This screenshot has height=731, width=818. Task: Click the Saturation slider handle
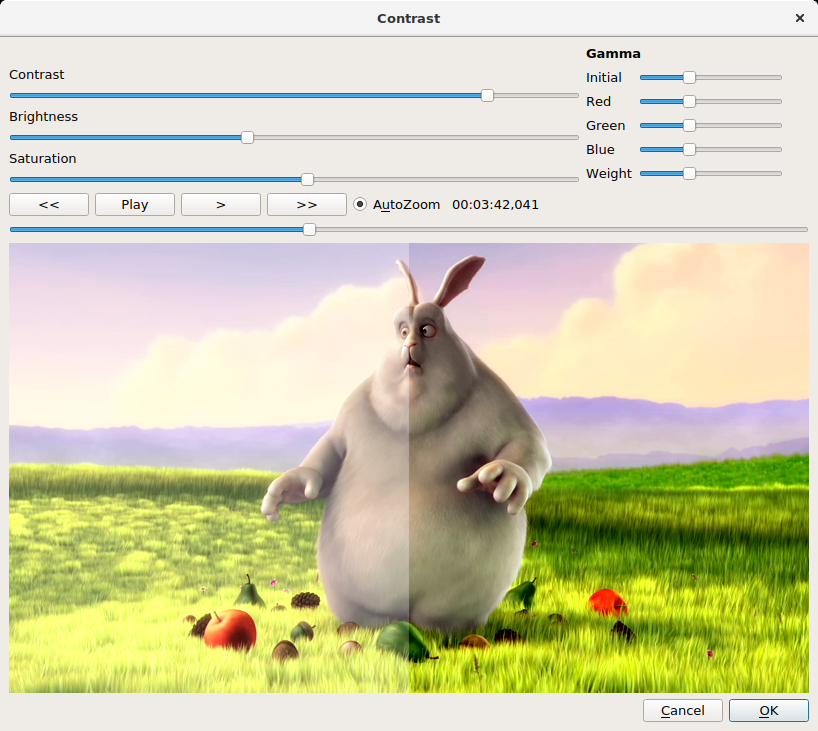pos(308,180)
